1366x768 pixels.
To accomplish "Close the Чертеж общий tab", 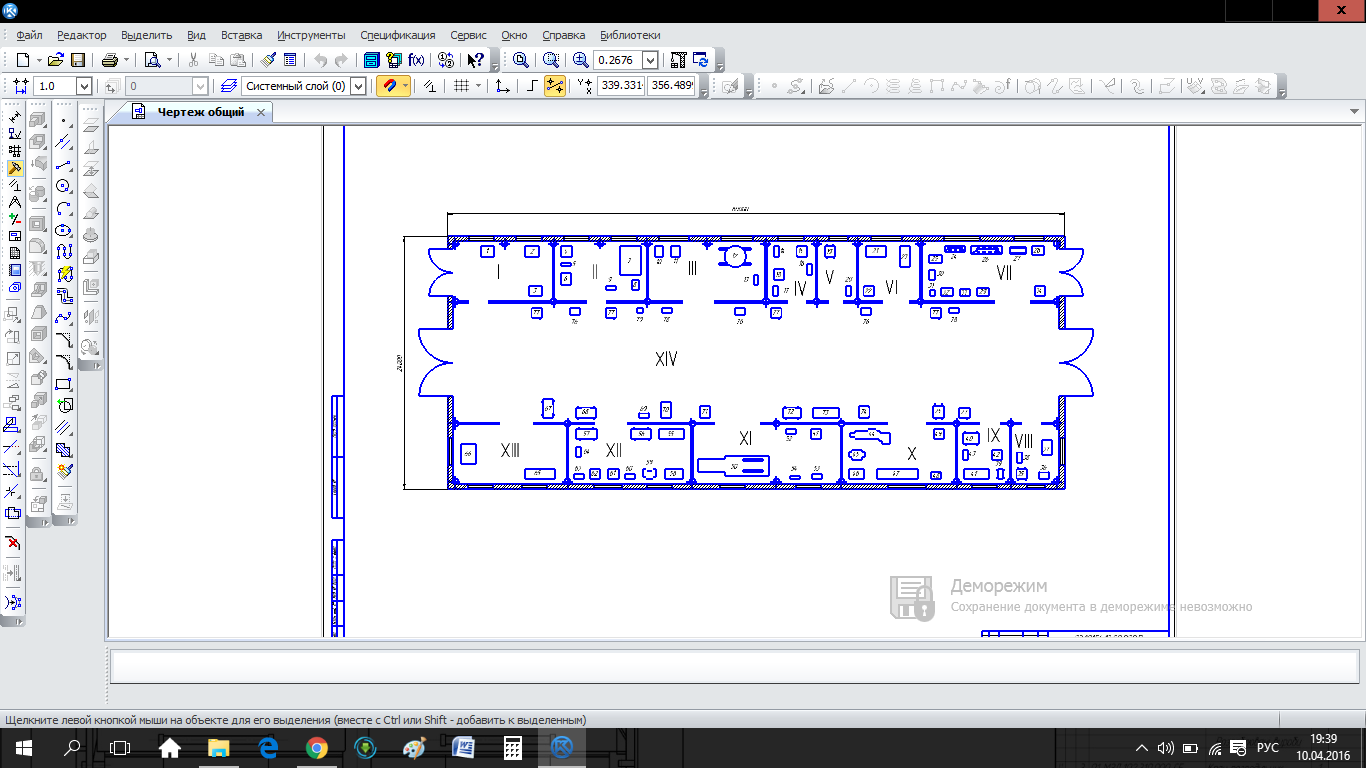I will 261,112.
